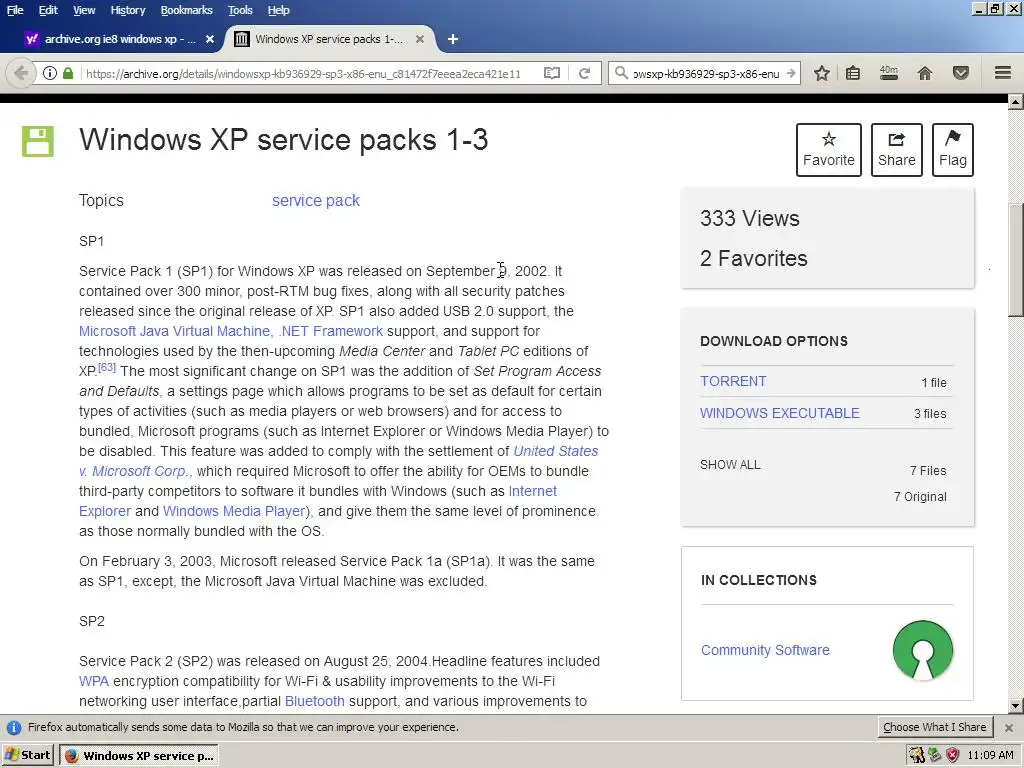Dismiss the Firefox data notification bar
The width and height of the screenshot is (1024, 768).
pyautogui.click(x=1009, y=728)
